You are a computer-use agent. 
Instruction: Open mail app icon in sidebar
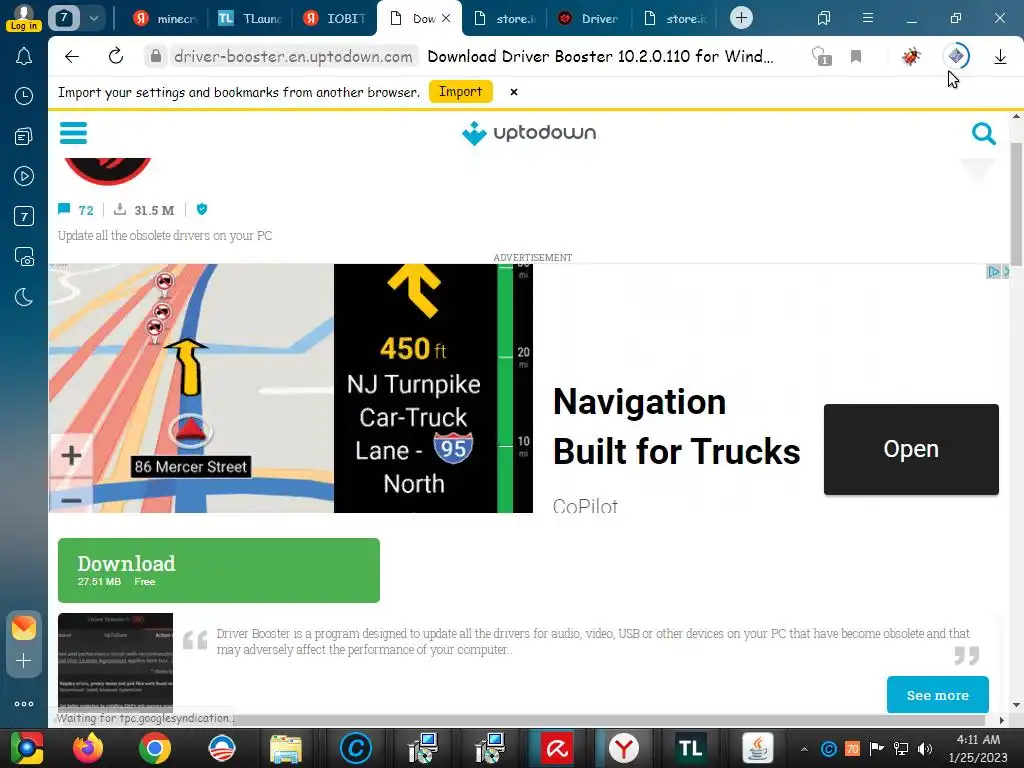pyautogui.click(x=24, y=628)
